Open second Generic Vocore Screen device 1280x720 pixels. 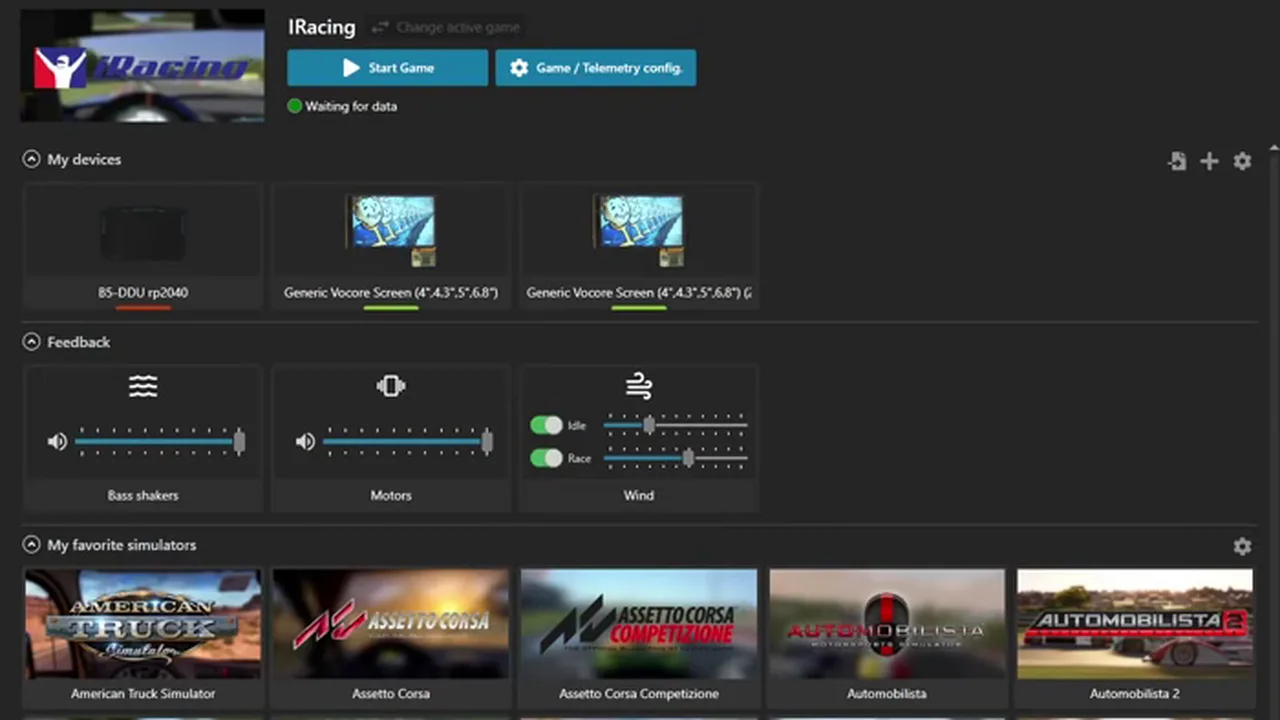pyautogui.click(x=639, y=246)
